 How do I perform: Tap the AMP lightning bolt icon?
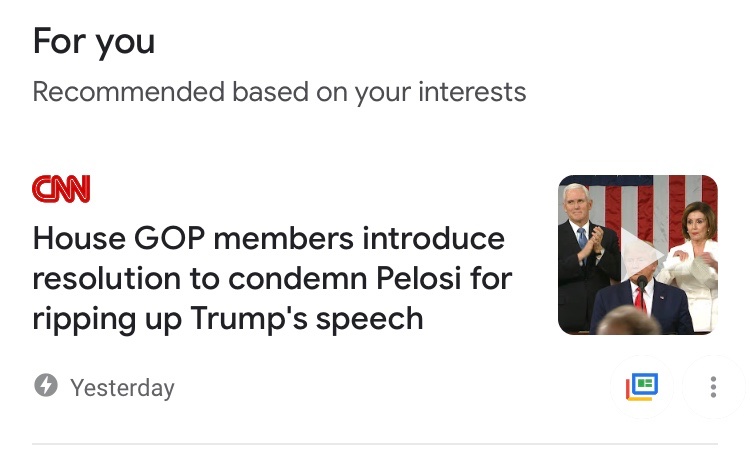45,386
